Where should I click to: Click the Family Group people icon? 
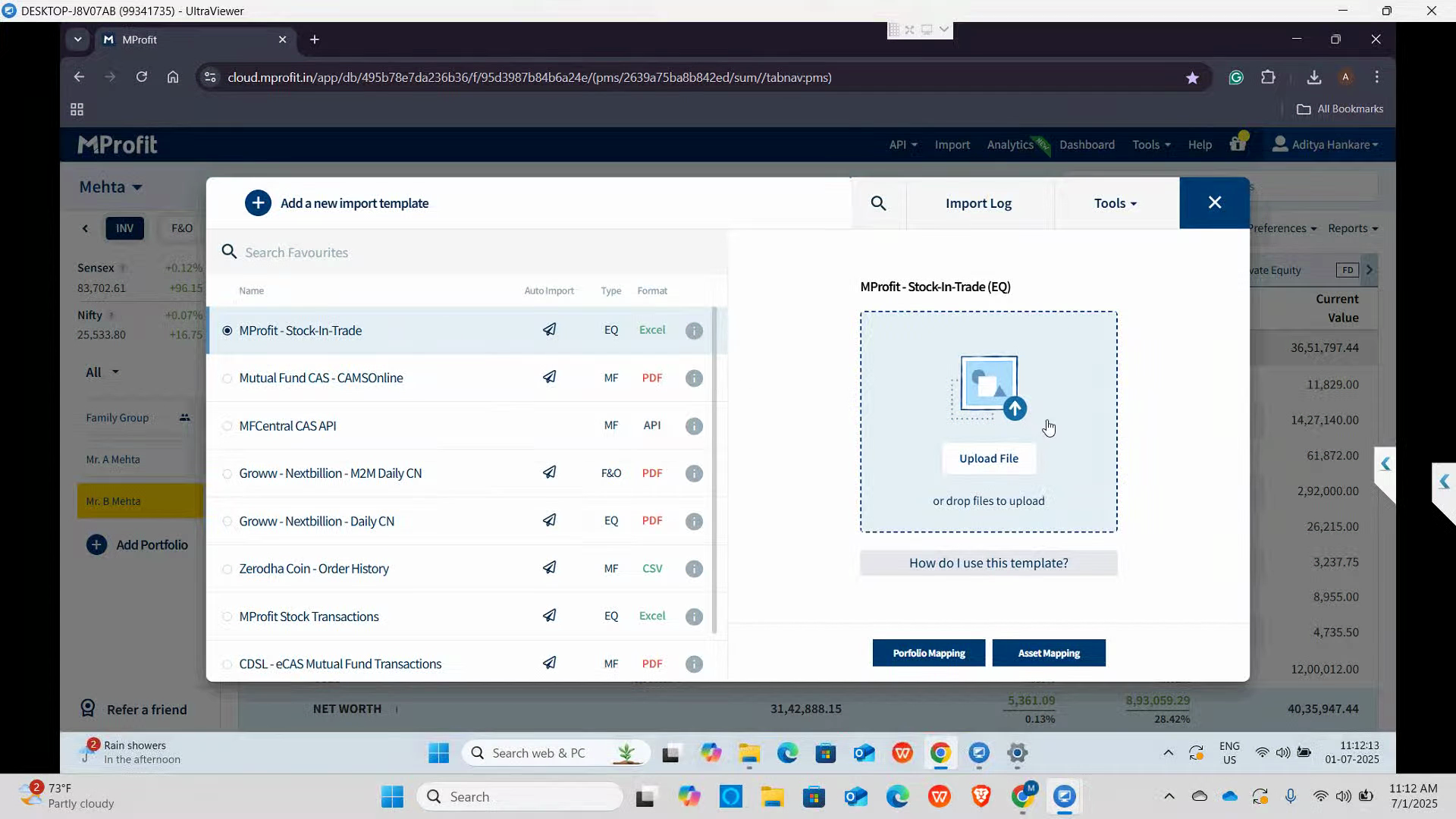pos(184,418)
